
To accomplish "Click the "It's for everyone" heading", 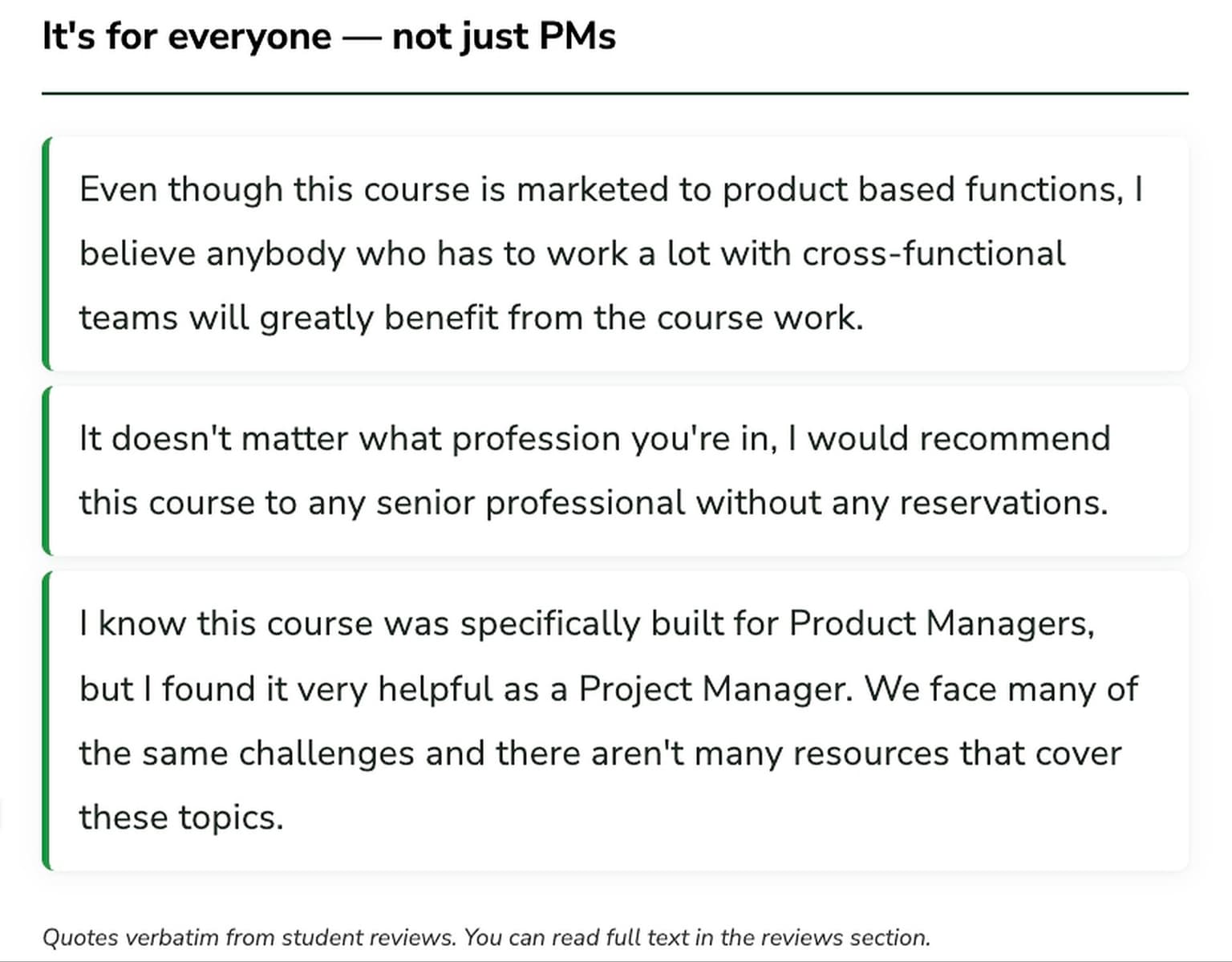I will (186, 37).
